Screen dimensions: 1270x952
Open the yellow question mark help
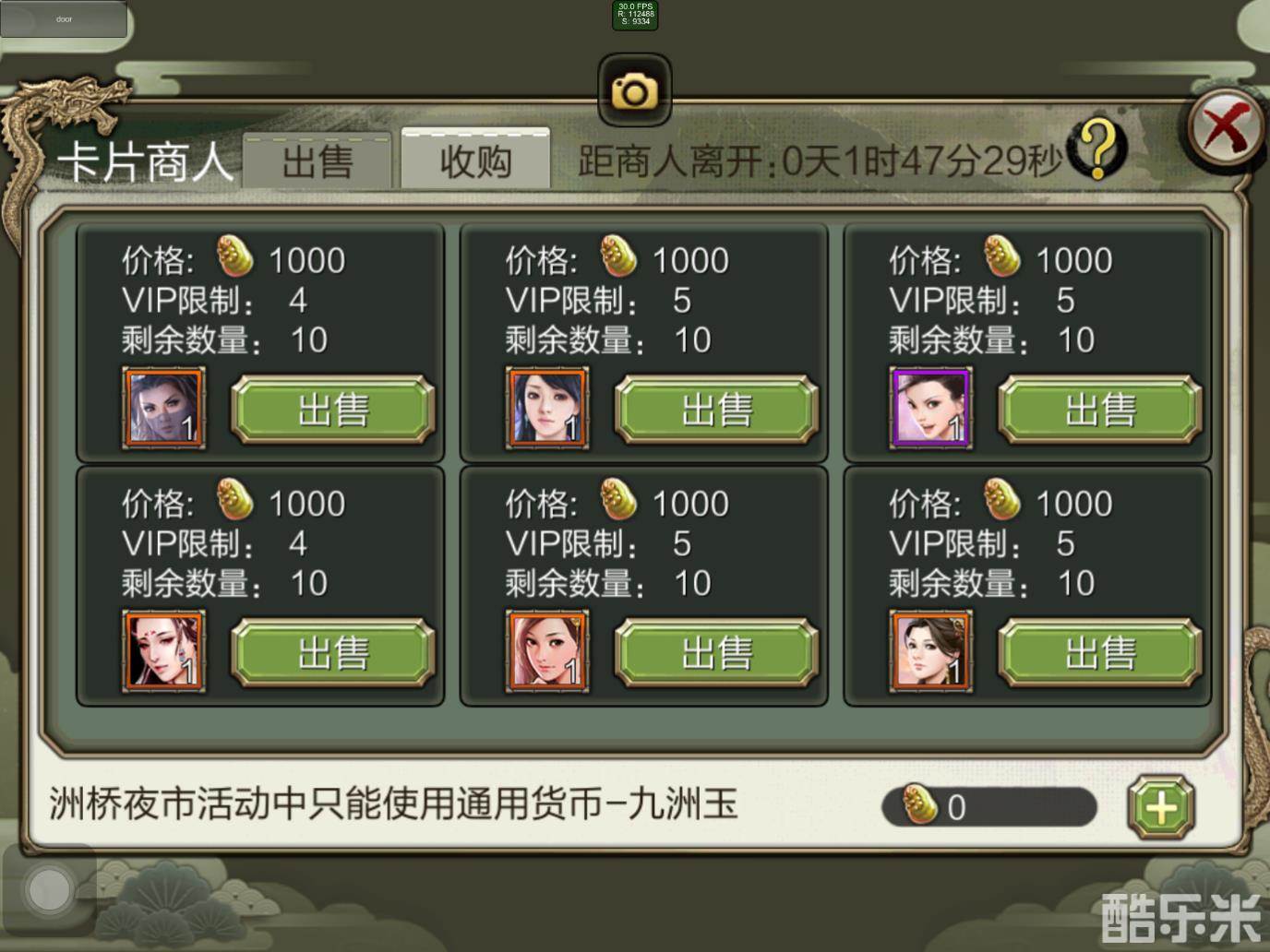tap(1096, 149)
